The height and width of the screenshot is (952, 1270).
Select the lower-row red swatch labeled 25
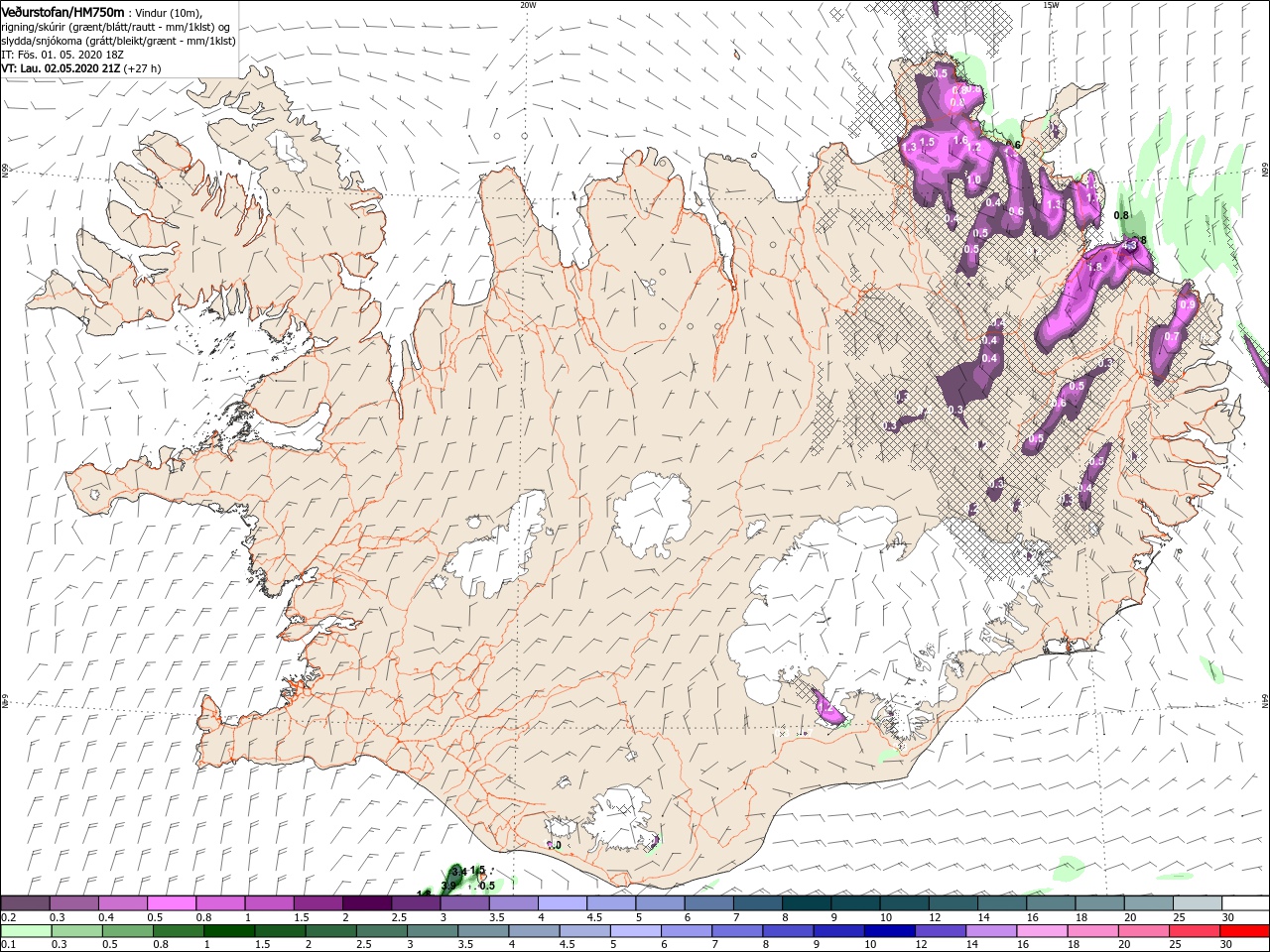pyautogui.click(x=1194, y=931)
